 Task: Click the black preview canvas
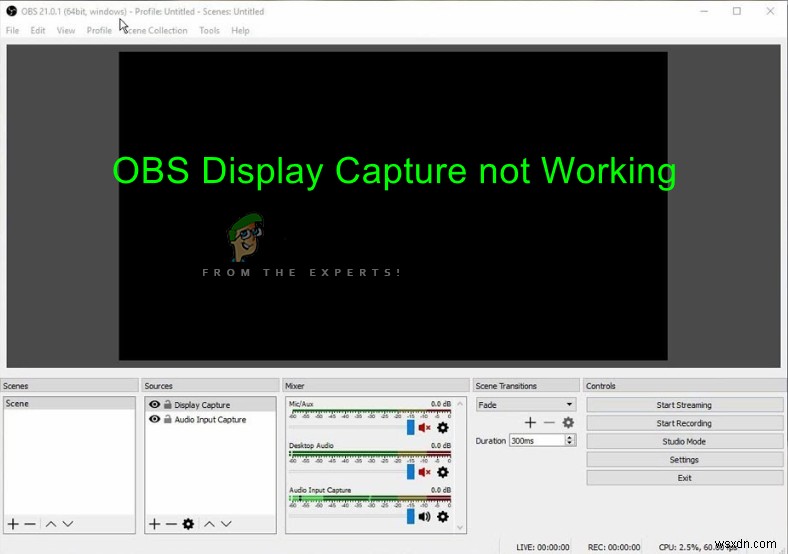tap(393, 206)
